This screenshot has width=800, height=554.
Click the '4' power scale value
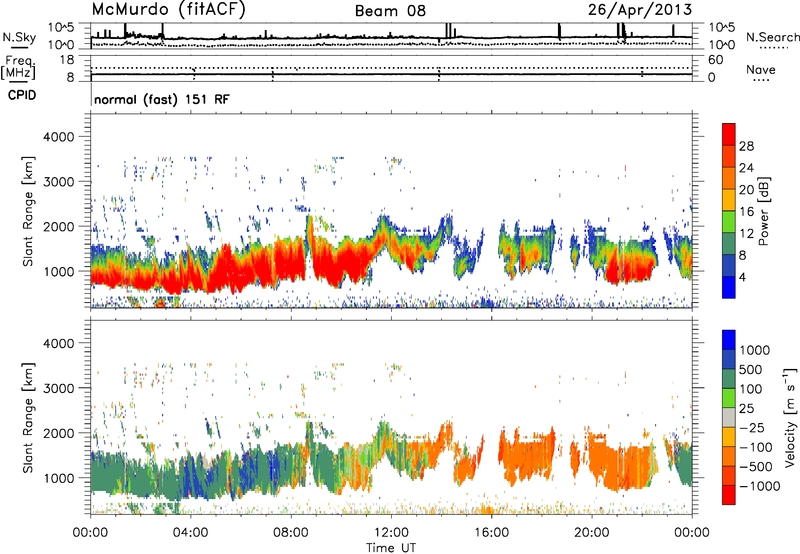(x=742, y=277)
